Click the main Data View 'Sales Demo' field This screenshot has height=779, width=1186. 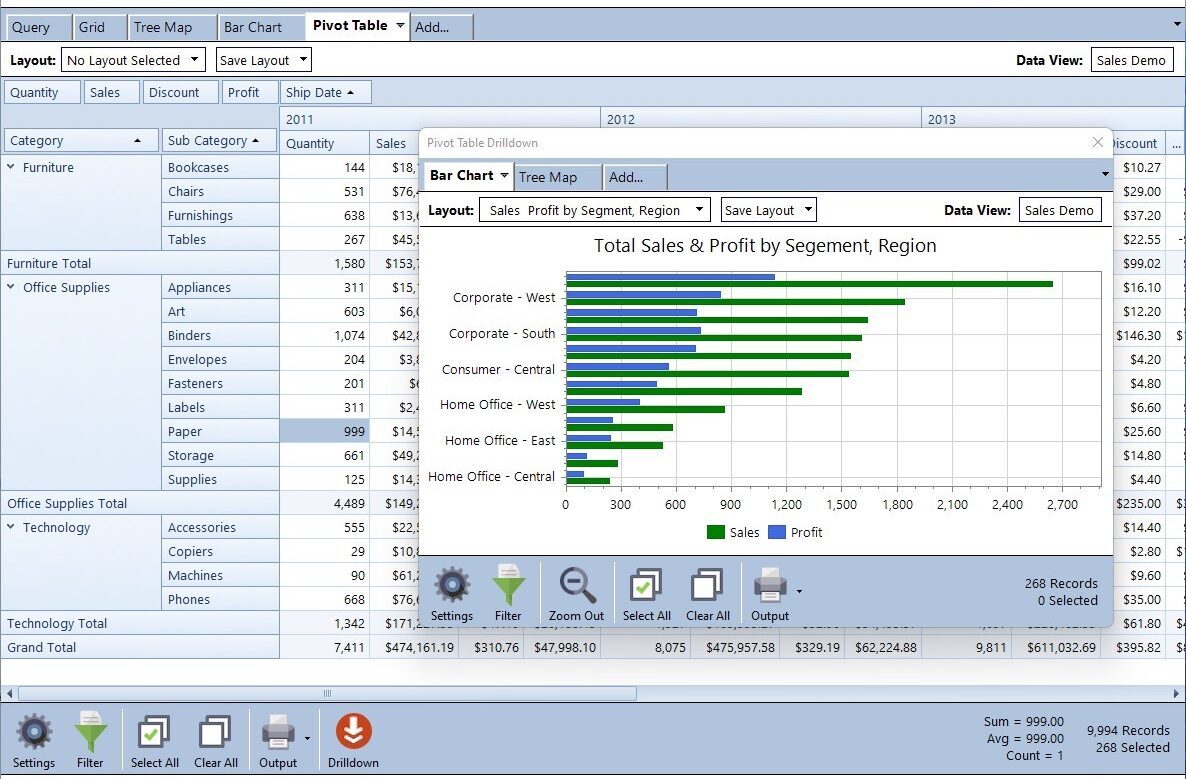1131,60
